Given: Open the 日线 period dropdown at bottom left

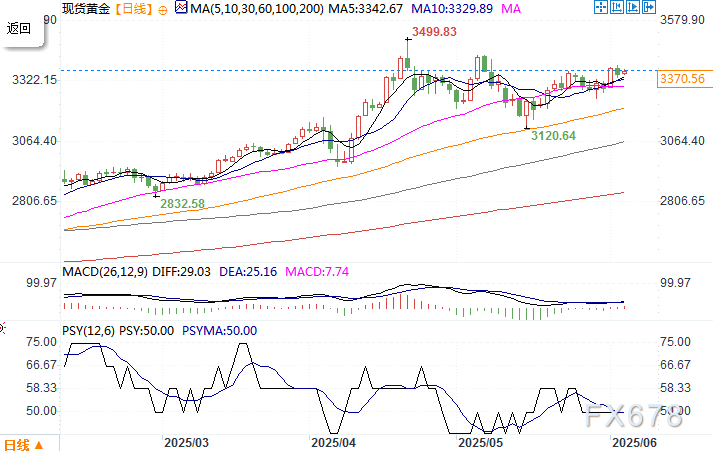Looking at the screenshot, I should tap(22, 442).
